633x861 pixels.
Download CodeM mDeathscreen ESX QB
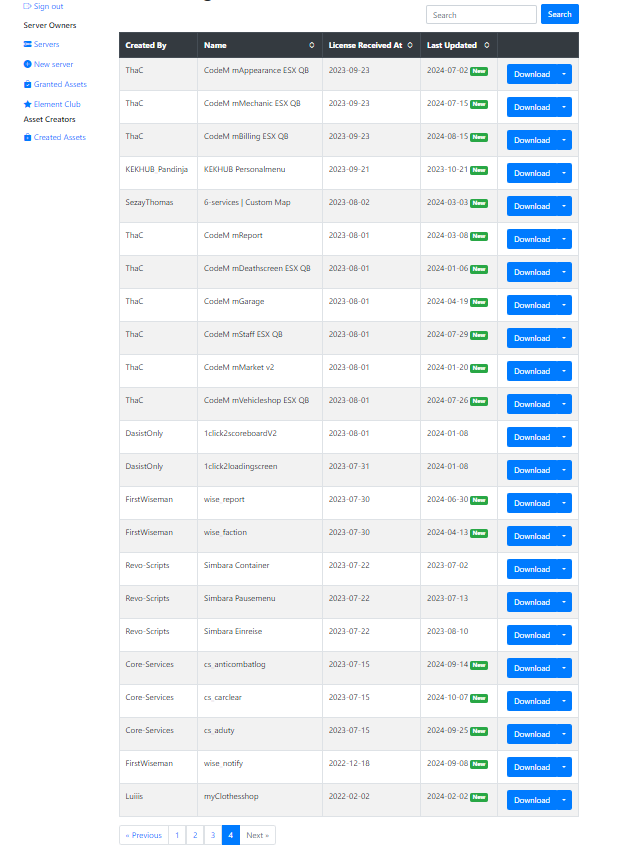pyautogui.click(x=531, y=272)
